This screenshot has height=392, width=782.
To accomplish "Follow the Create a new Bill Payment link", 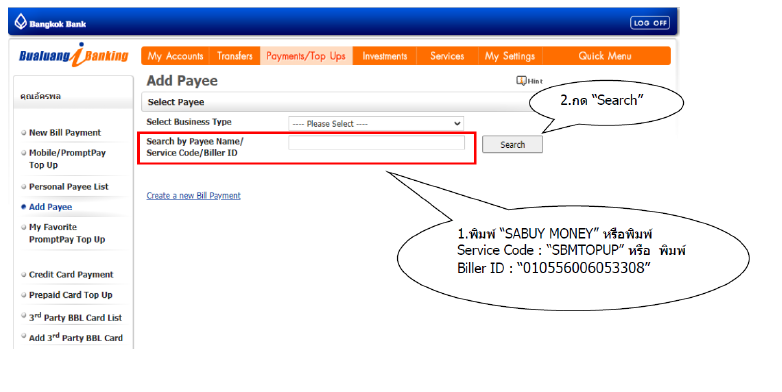I will click(x=194, y=196).
